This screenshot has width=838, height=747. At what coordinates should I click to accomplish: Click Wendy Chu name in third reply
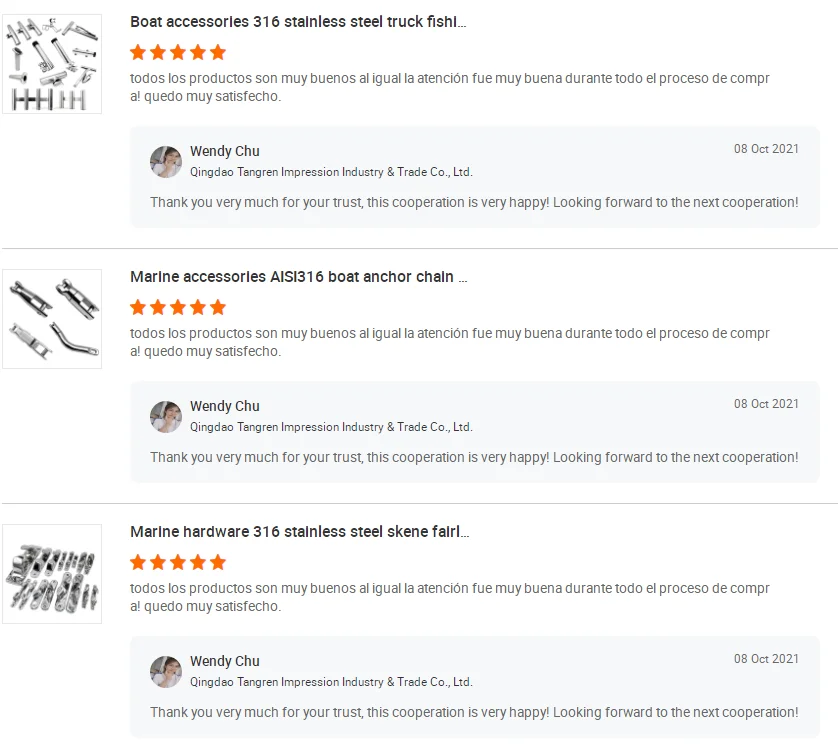(225, 661)
